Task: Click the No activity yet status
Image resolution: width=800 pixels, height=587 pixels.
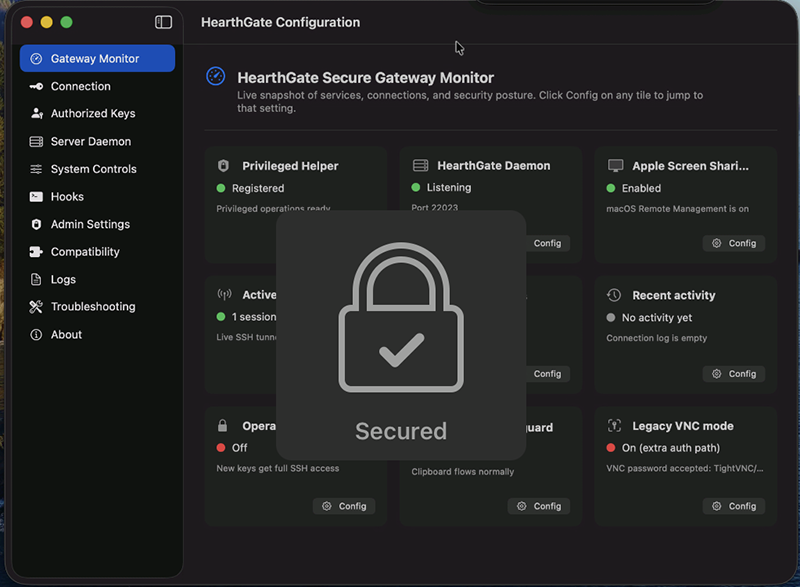Action: 657,318
